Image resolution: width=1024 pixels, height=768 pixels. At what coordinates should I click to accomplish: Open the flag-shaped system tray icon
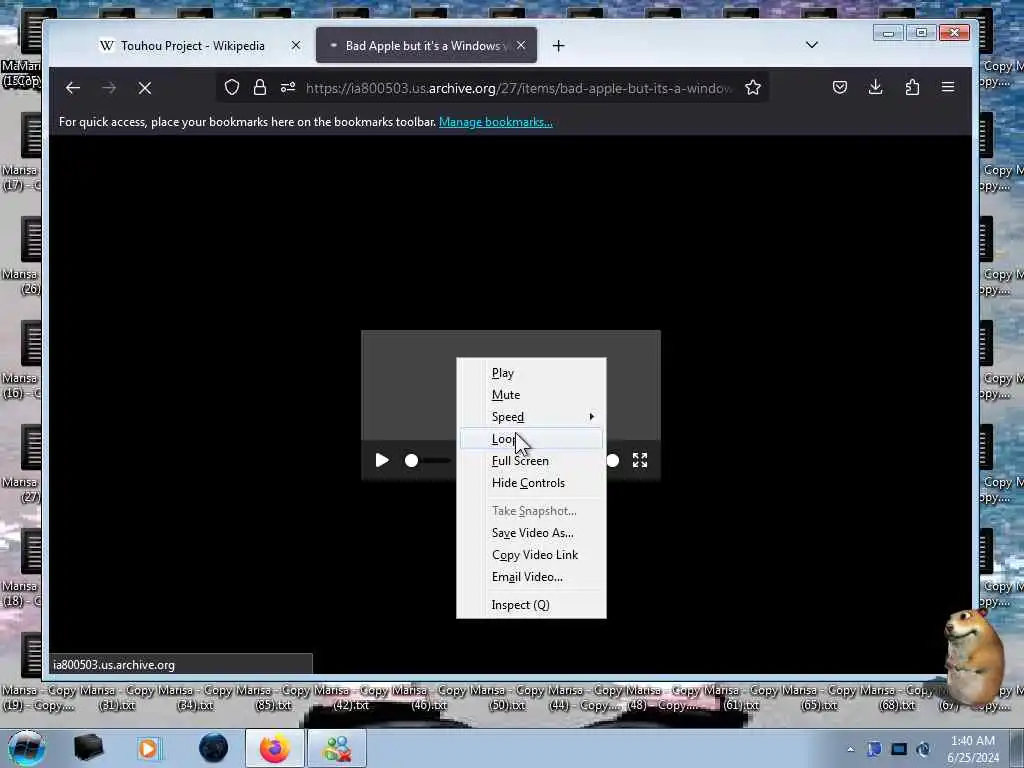click(x=874, y=749)
